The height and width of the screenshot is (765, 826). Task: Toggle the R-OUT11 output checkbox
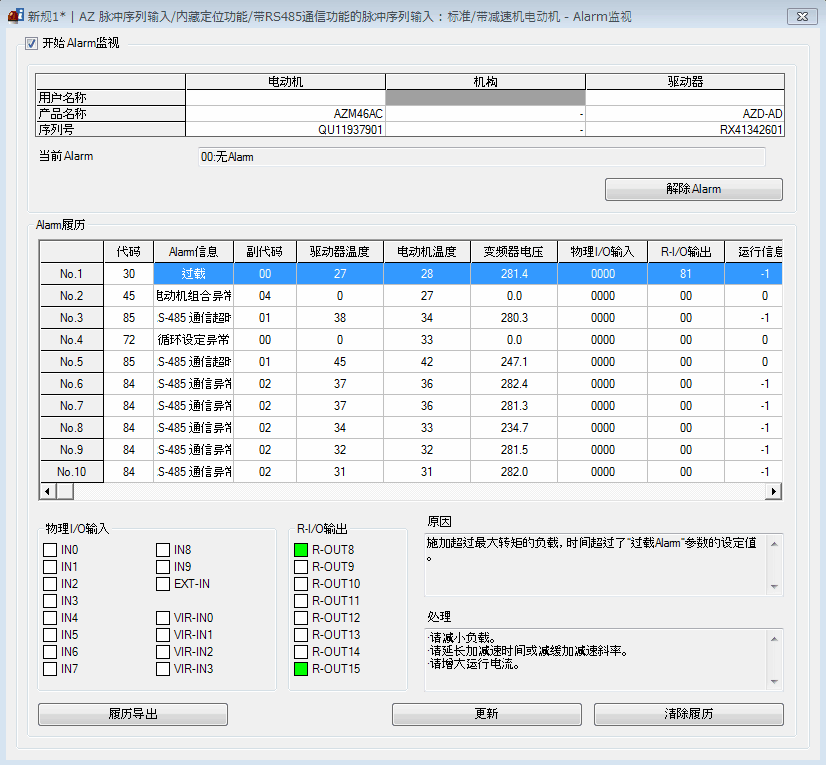click(x=301, y=601)
